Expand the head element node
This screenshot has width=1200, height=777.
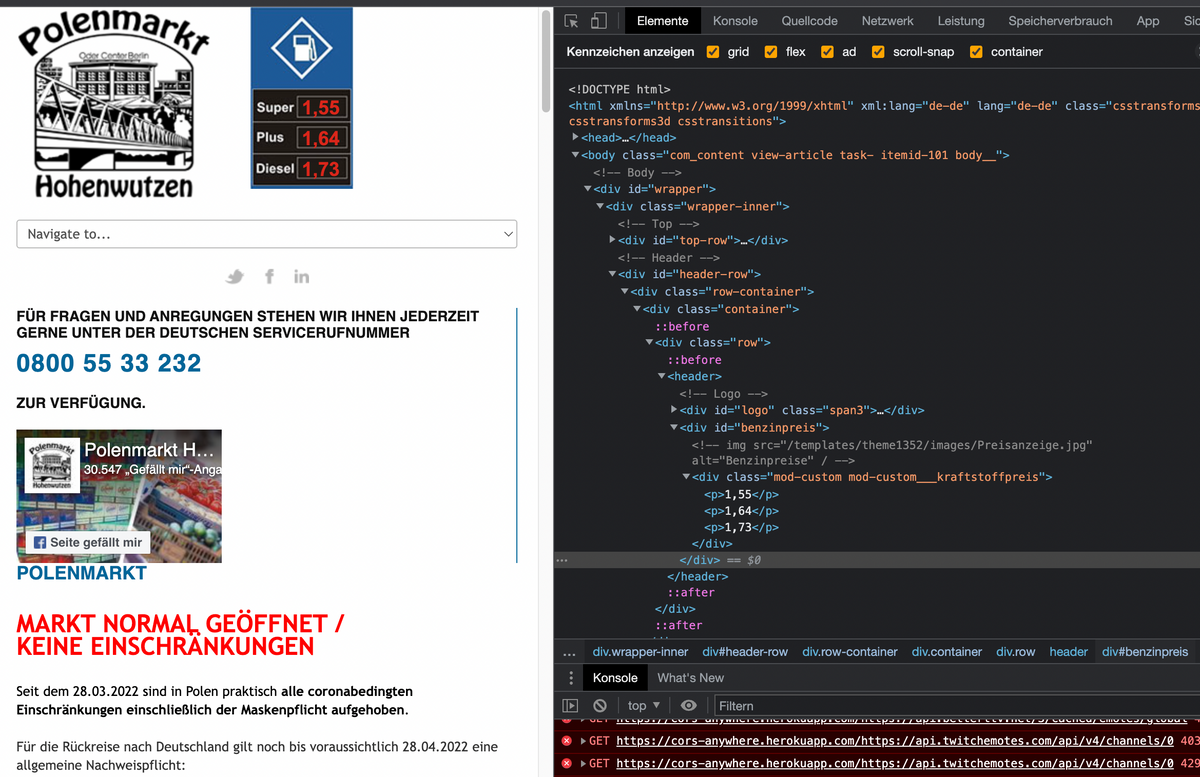click(x=575, y=138)
